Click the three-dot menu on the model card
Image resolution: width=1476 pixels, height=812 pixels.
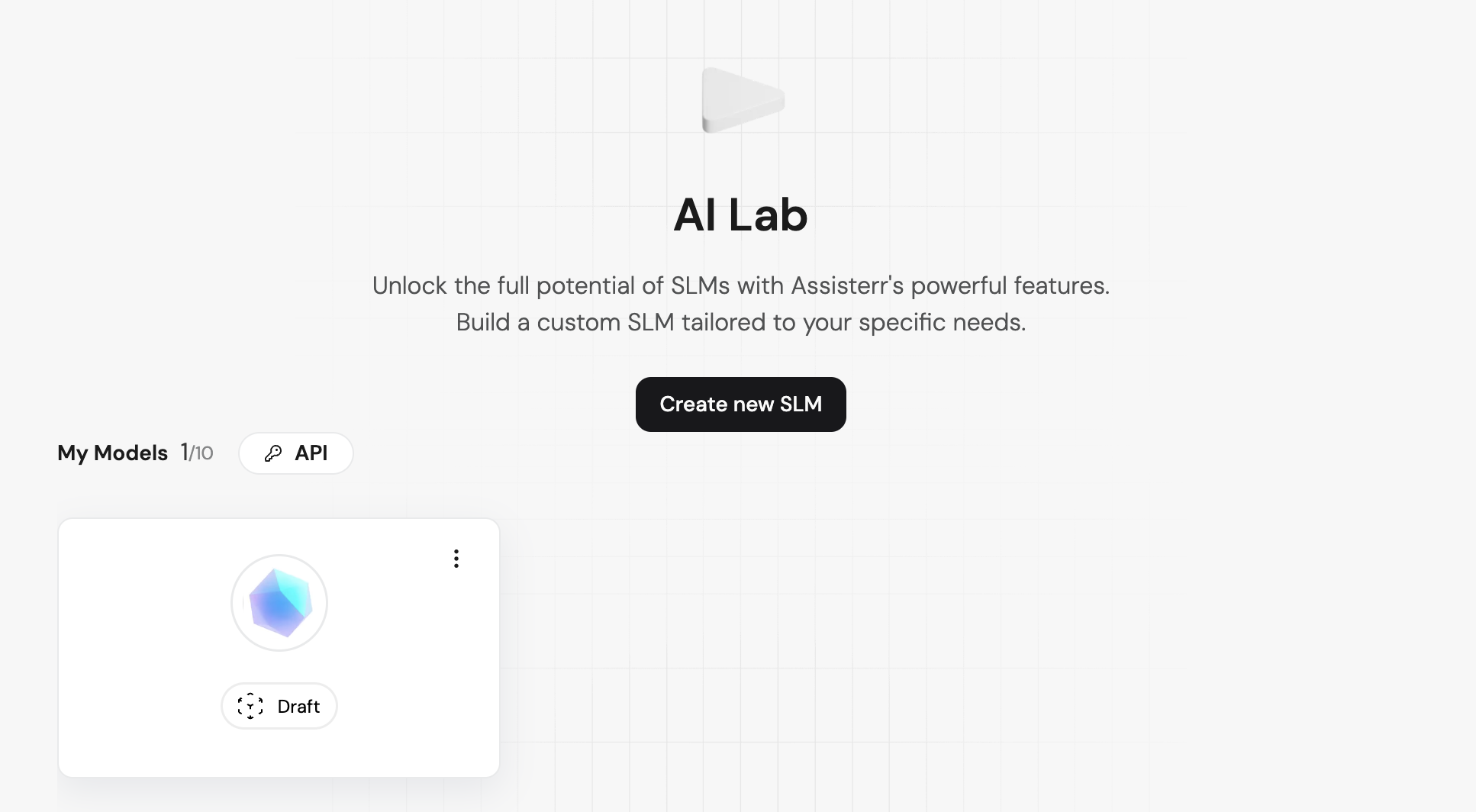tap(456, 559)
